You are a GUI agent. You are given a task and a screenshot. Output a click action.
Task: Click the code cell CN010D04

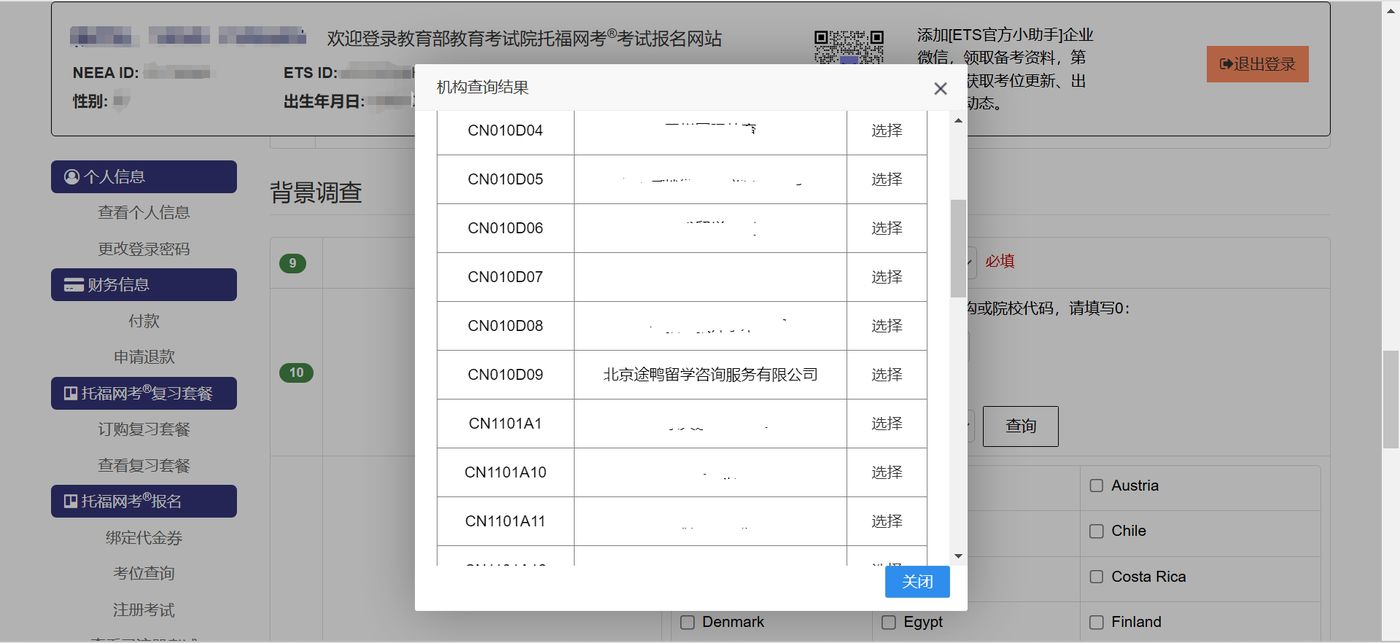505,130
